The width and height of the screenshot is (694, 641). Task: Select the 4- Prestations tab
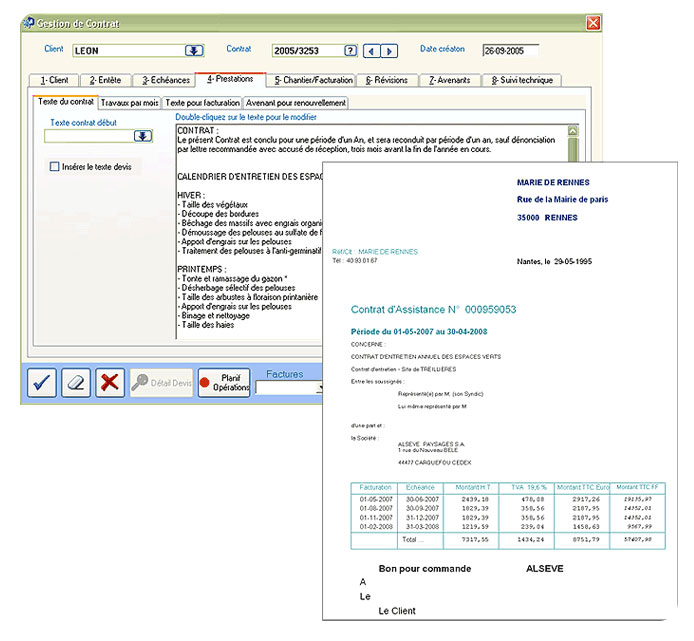[230, 79]
